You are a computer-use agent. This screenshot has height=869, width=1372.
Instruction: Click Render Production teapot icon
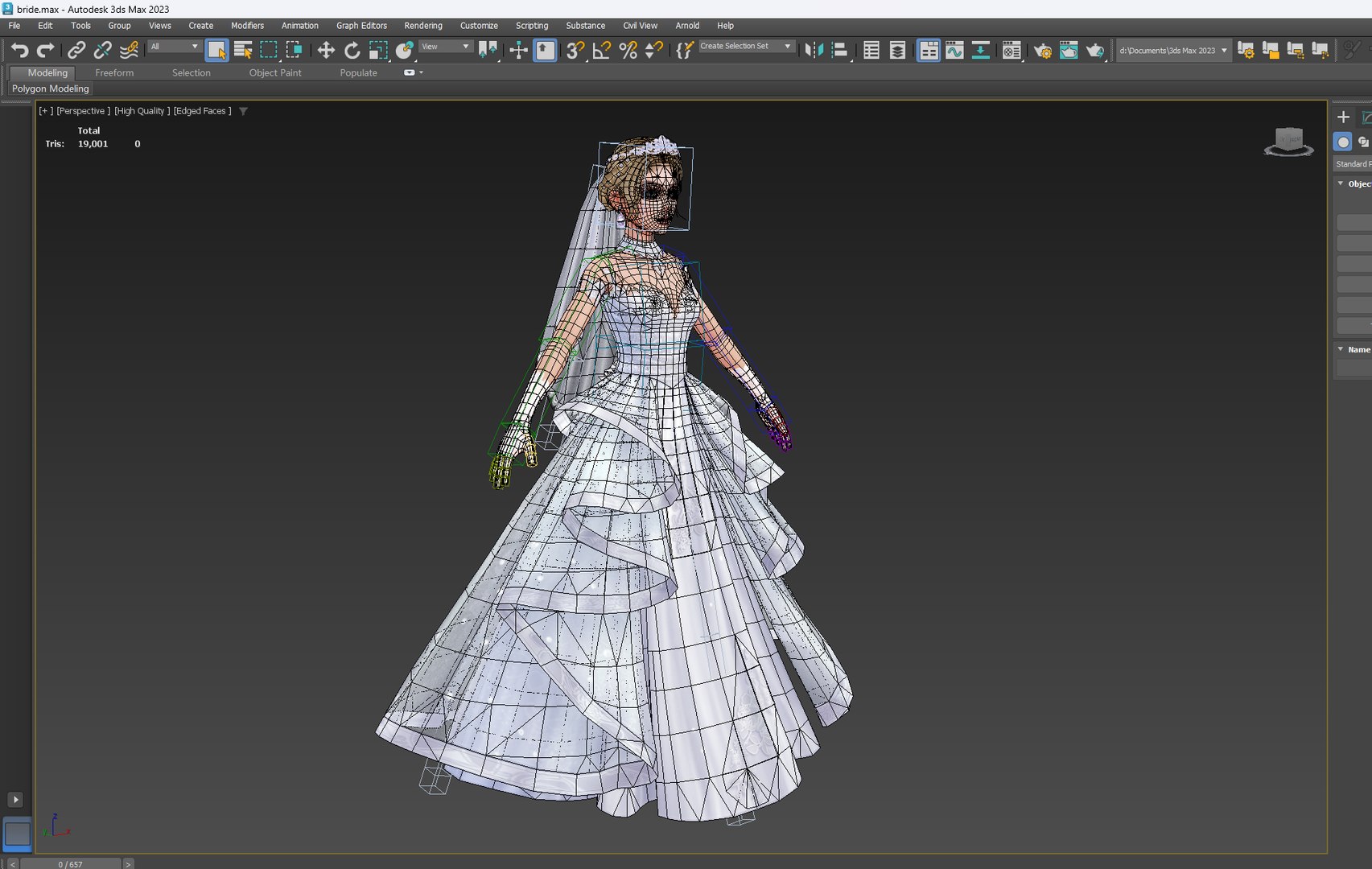pos(1094,51)
